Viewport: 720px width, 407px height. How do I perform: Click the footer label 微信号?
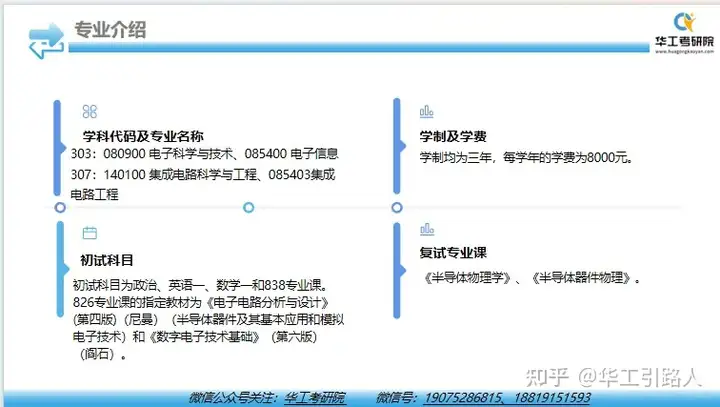[397, 397]
